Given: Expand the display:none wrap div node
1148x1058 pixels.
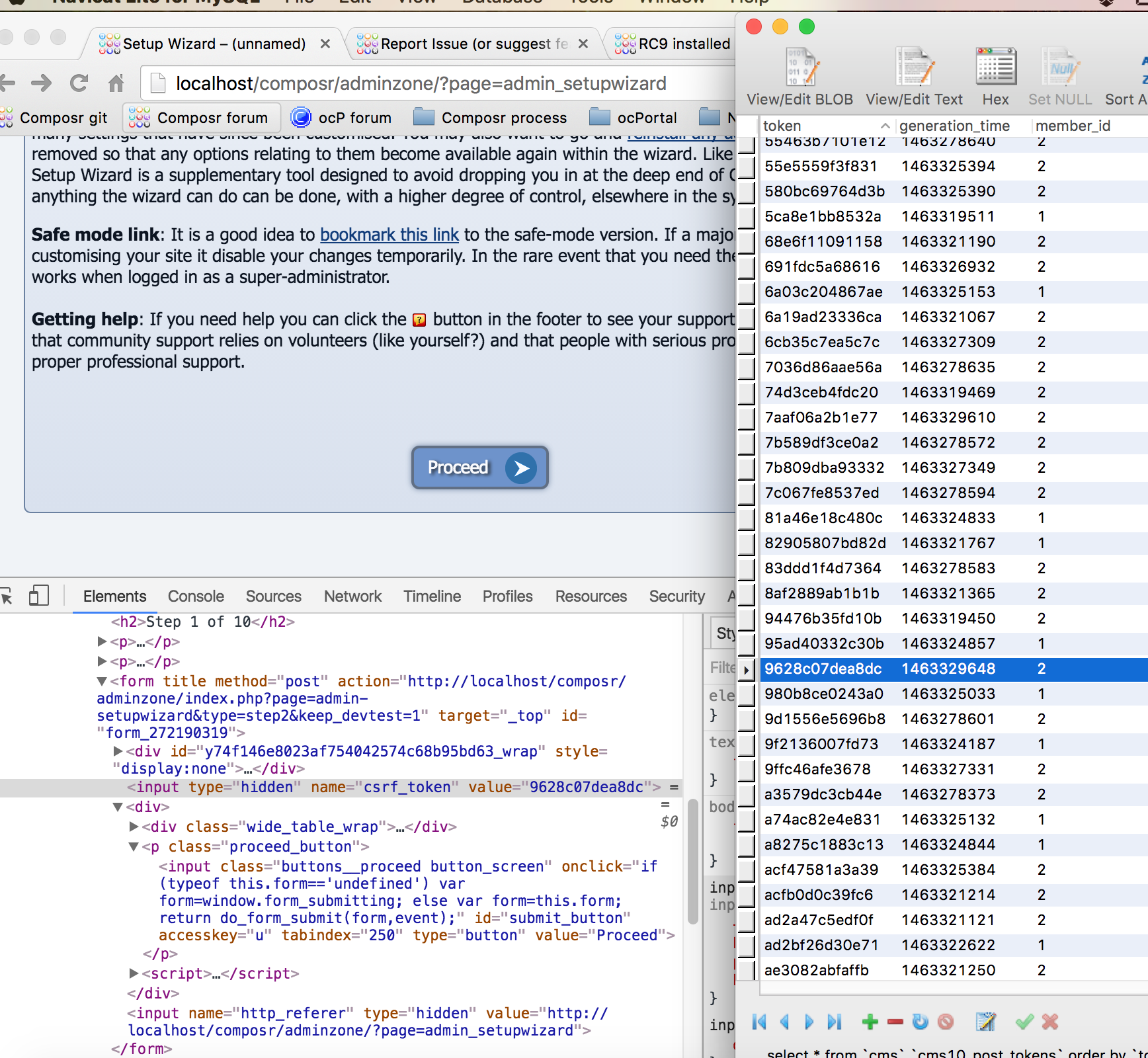Looking at the screenshot, I should point(118,751).
